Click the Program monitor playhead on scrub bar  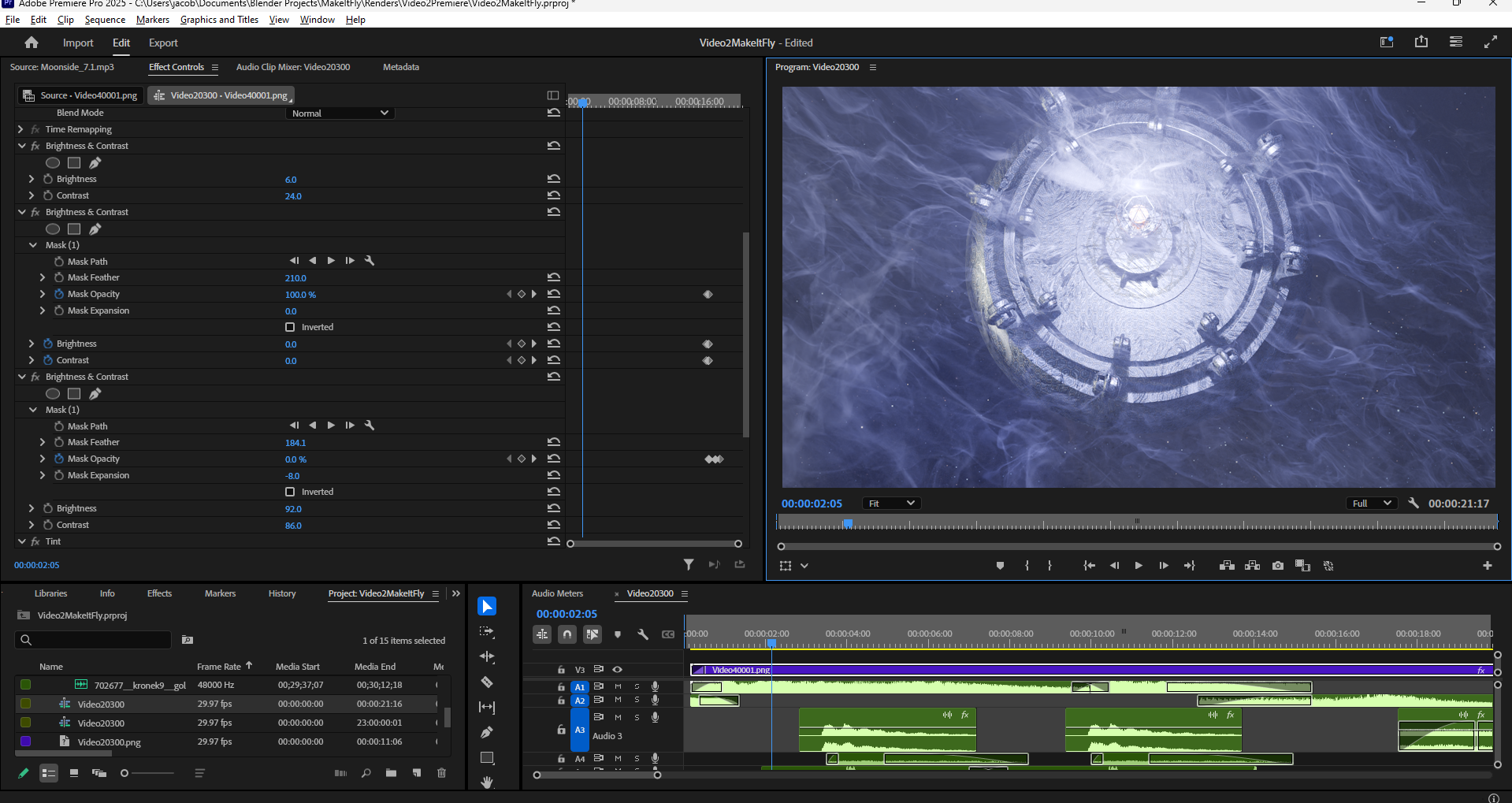[x=848, y=523]
